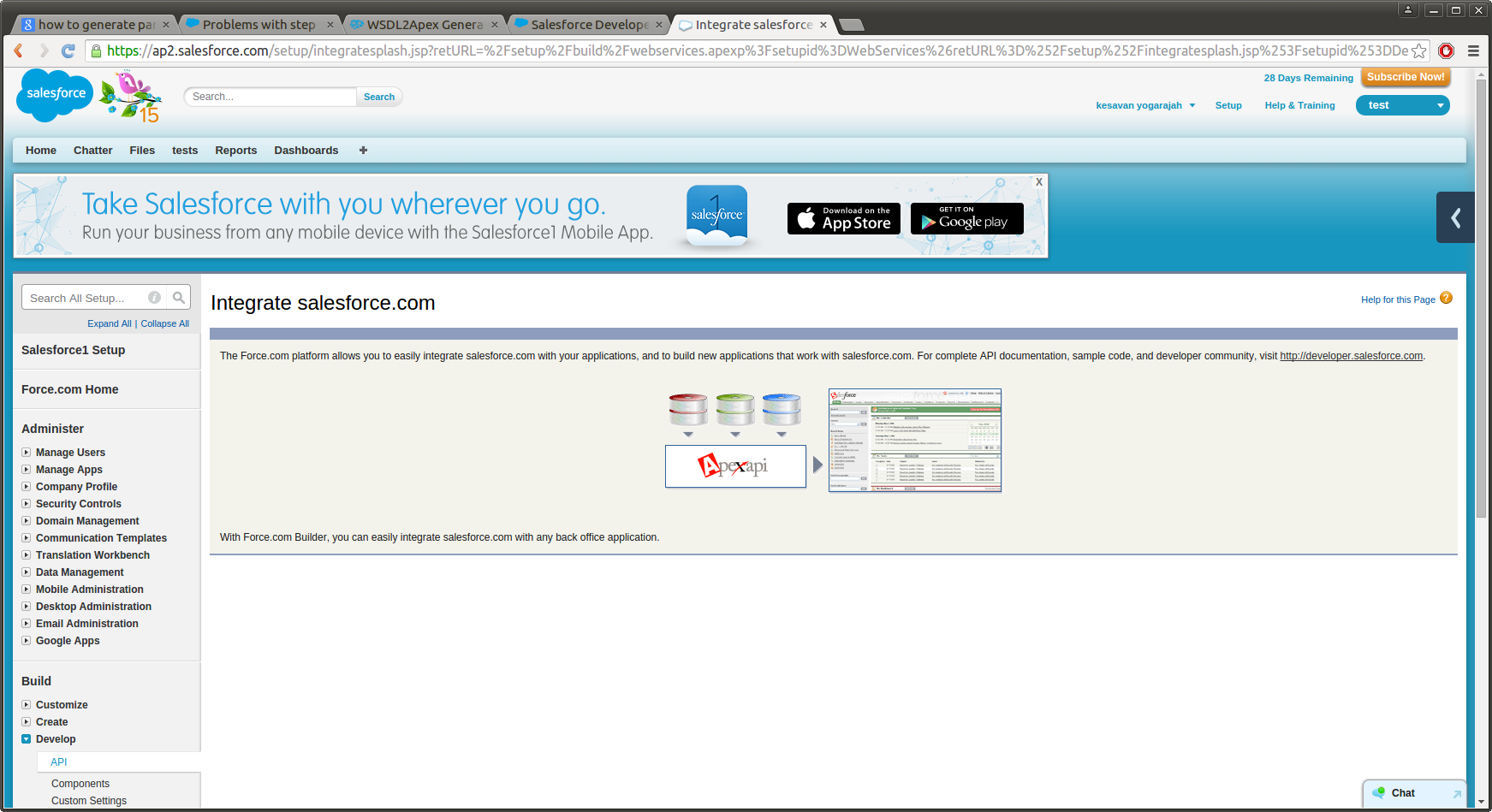Open the Help & Training link
This screenshot has width=1492, height=812.
(x=1299, y=105)
